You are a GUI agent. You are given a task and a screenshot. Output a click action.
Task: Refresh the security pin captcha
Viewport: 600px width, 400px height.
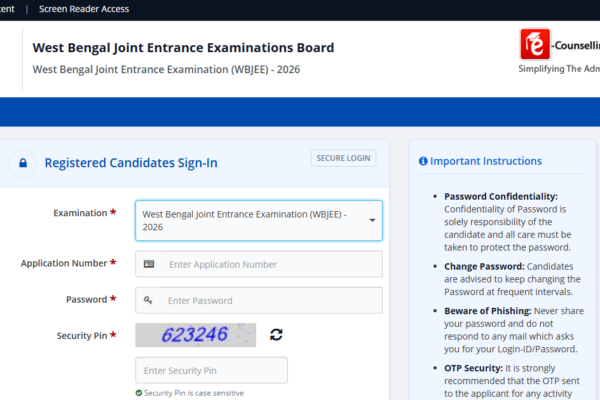click(277, 335)
